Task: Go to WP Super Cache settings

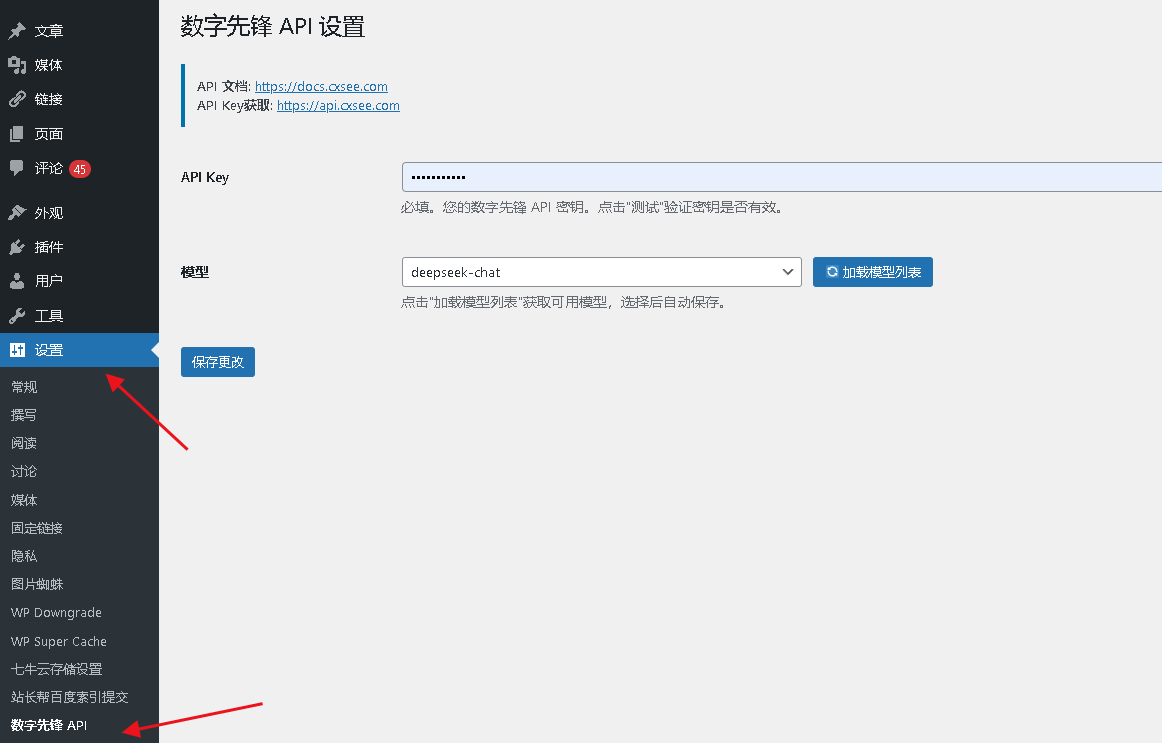Action: pyautogui.click(x=58, y=641)
